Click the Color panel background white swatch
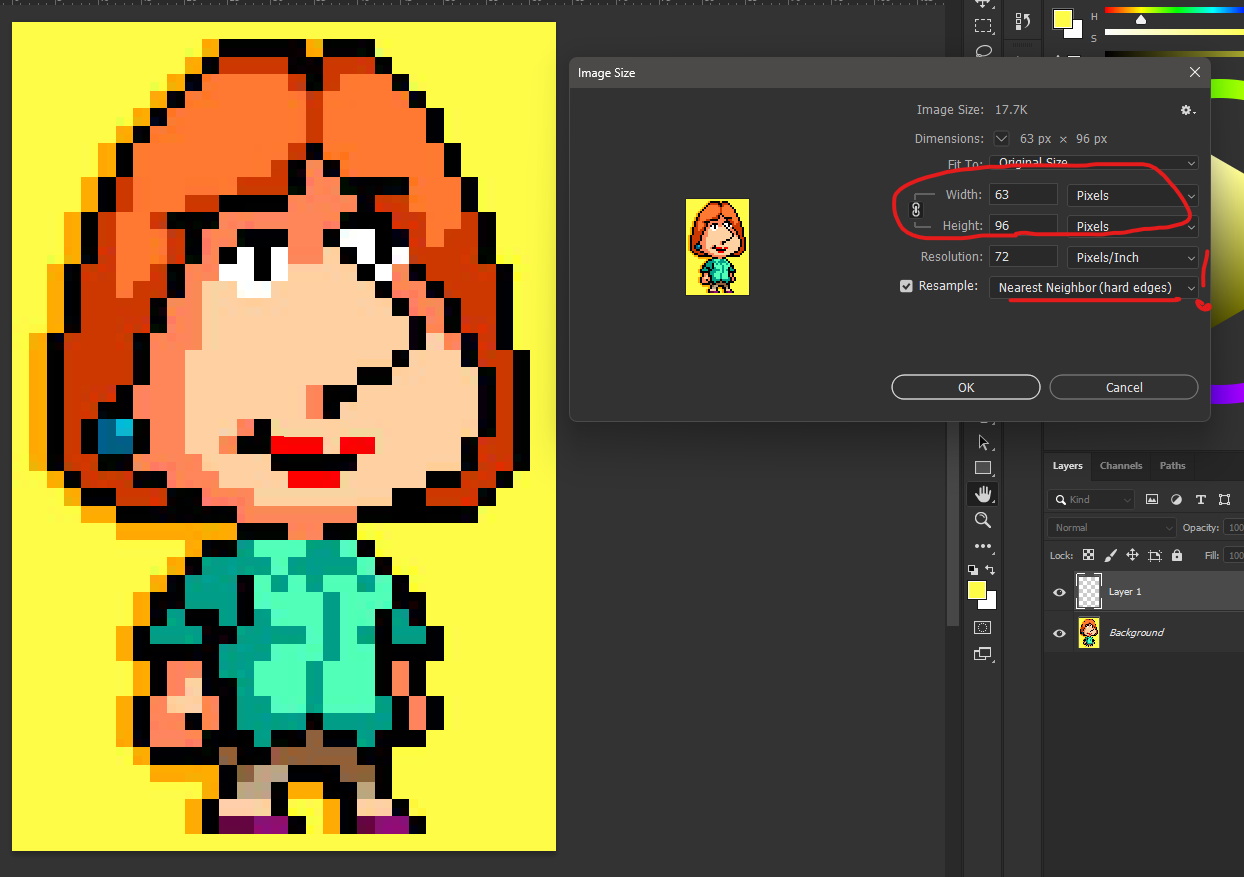Viewport: 1244px width, 877px height. (x=1076, y=31)
